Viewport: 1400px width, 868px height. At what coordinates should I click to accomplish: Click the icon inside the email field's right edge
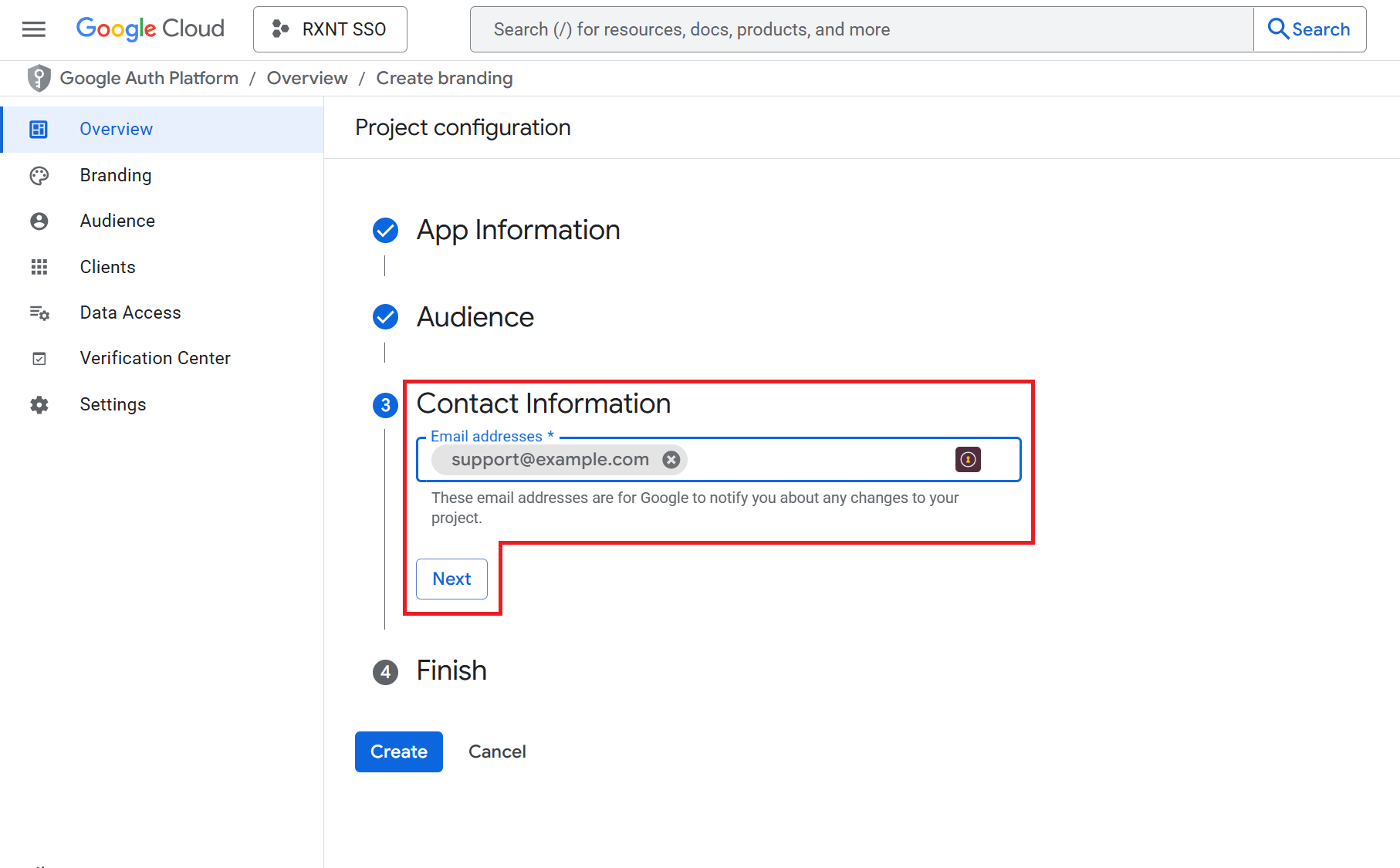[x=969, y=459]
